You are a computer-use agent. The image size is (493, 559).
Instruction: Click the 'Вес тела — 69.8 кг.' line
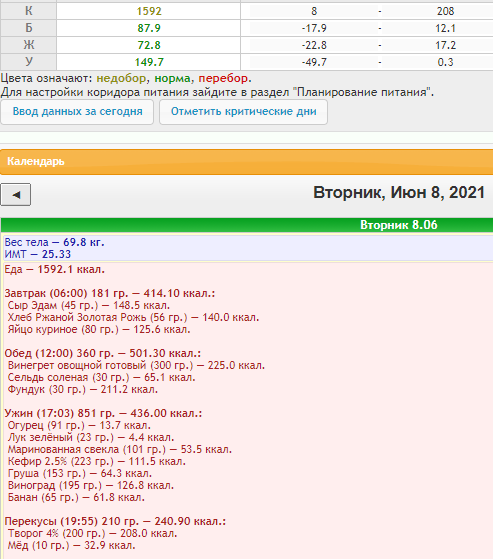pos(54,242)
